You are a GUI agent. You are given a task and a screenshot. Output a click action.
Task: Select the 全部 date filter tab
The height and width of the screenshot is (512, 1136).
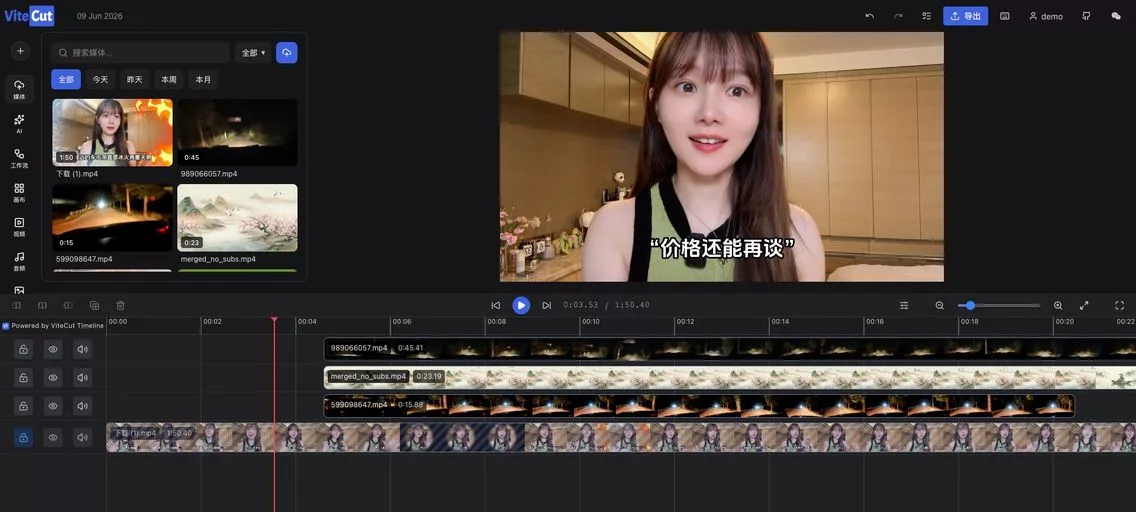(66, 80)
